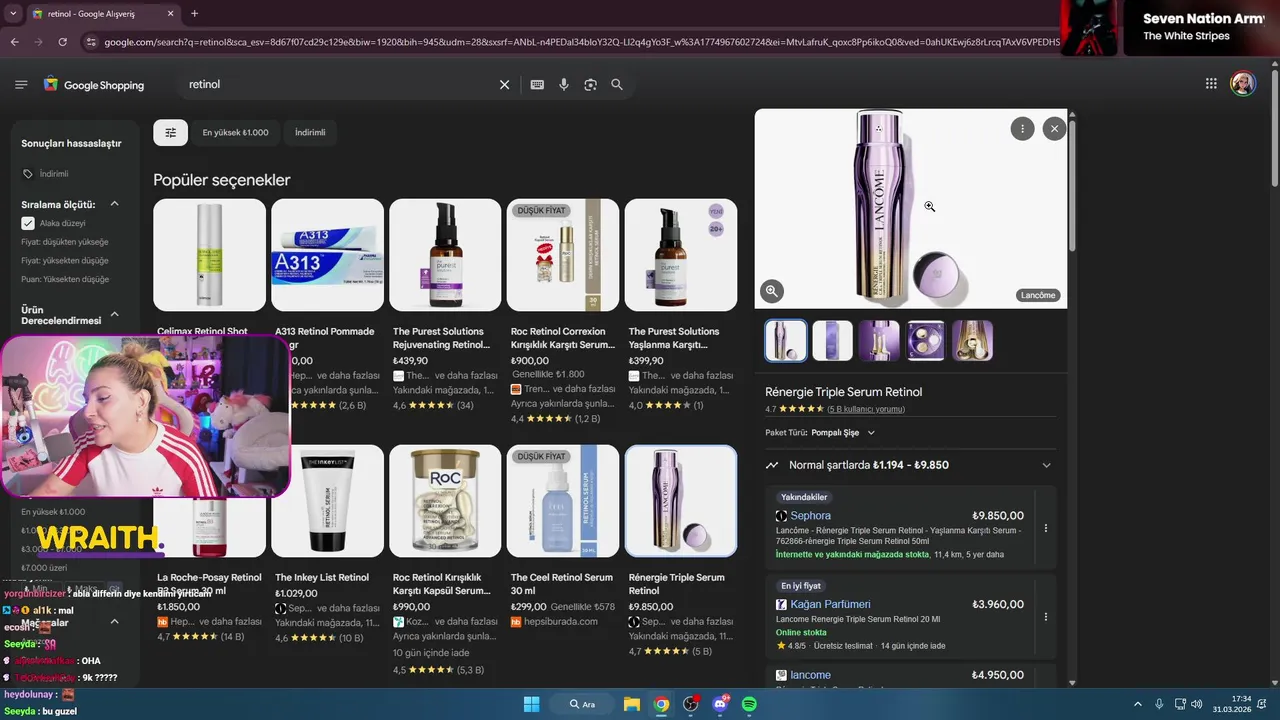1280x720 pixels.
Task: Select the second Lancôme image thumbnail
Action: [832, 341]
